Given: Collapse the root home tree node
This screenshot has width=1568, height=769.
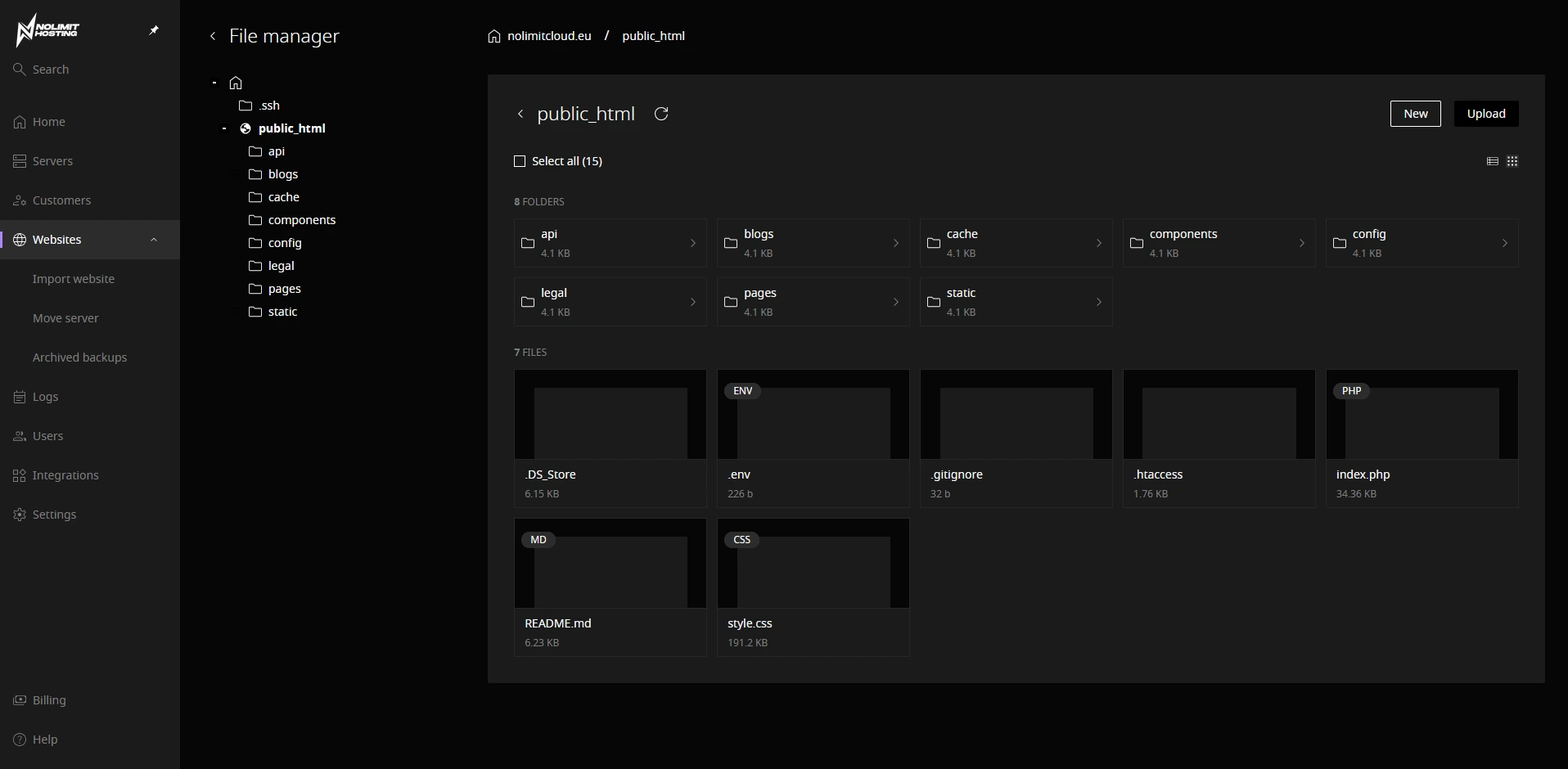Looking at the screenshot, I should tap(214, 83).
